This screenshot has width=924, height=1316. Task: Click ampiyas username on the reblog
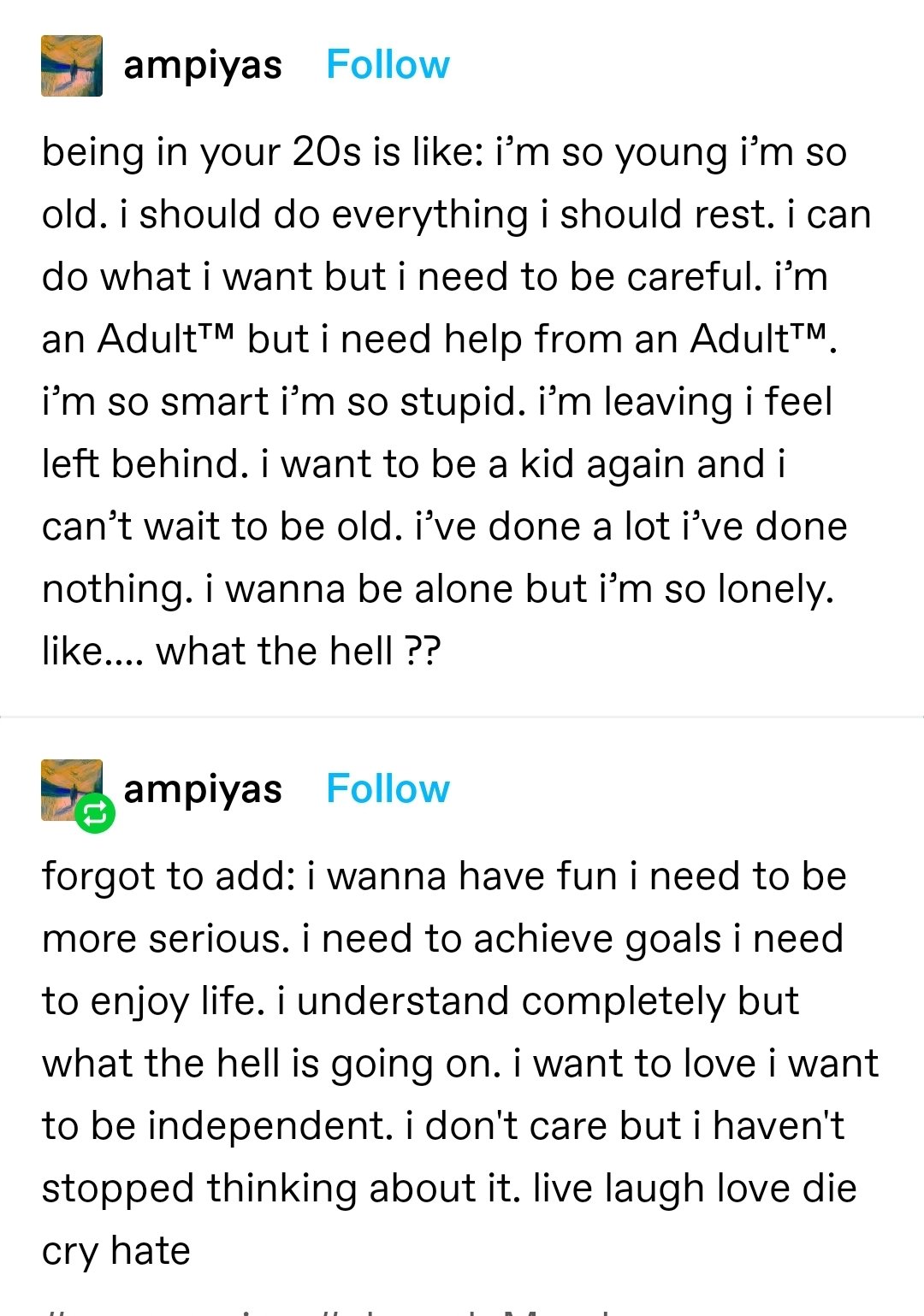click(x=203, y=789)
